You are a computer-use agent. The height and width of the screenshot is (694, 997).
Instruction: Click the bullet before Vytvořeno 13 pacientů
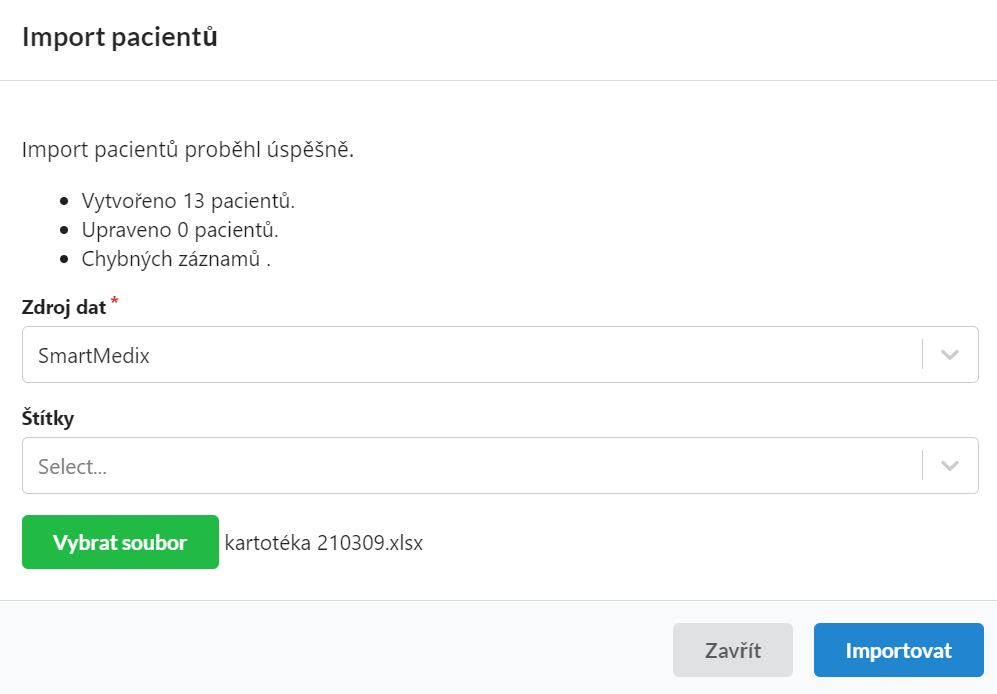[x=64, y=202]
